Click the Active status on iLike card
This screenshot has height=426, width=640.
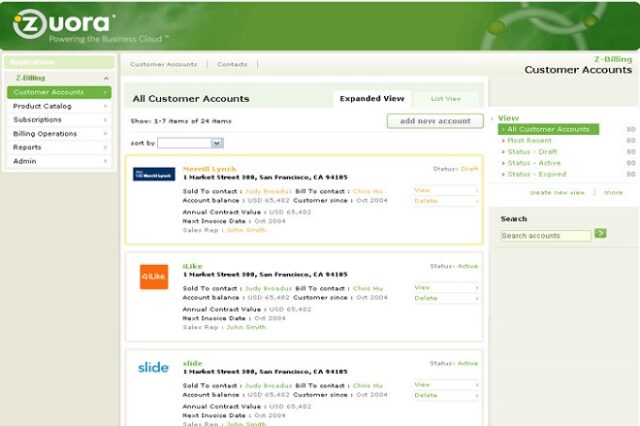click(467, 266)
